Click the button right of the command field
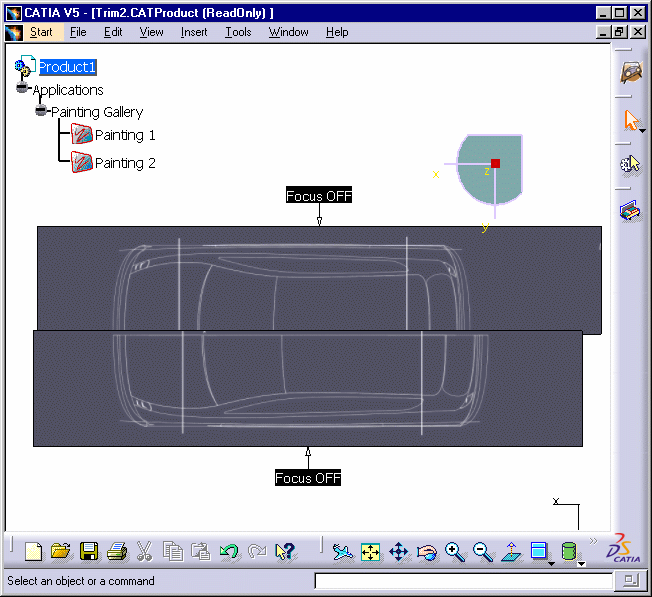 631,580
